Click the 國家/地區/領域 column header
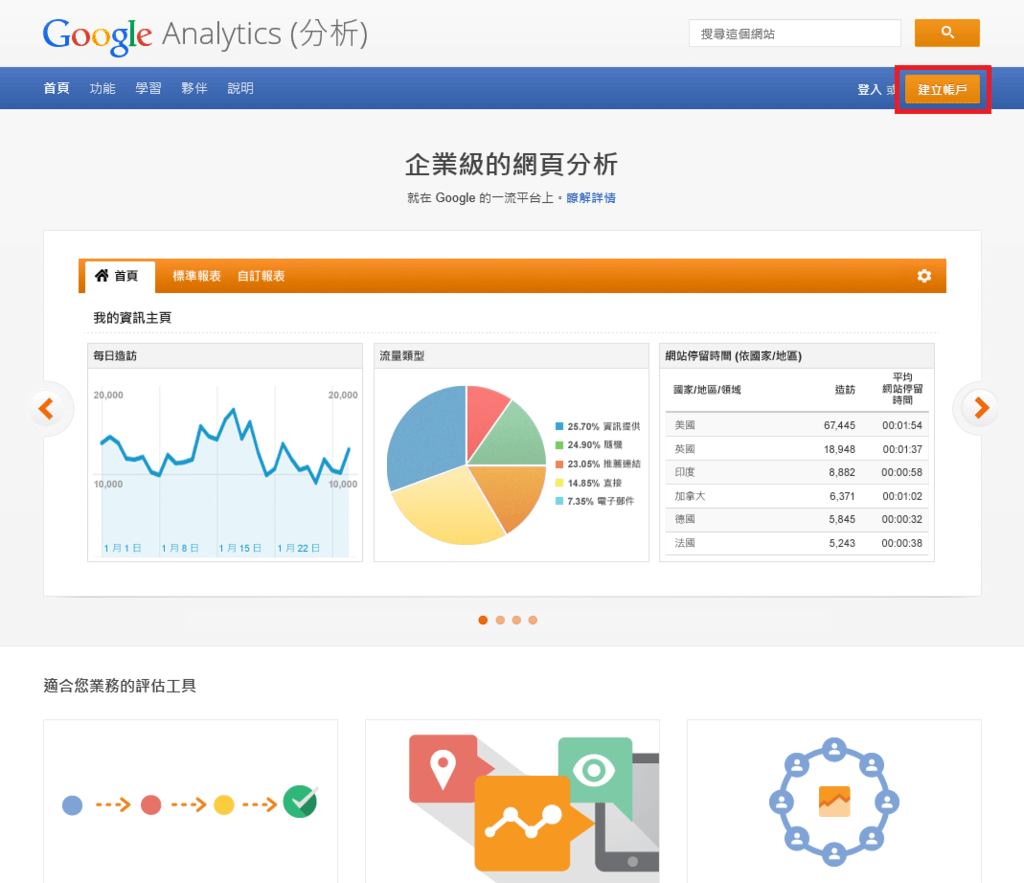This screenshot has width=1024, height=883. click(707, 390)
